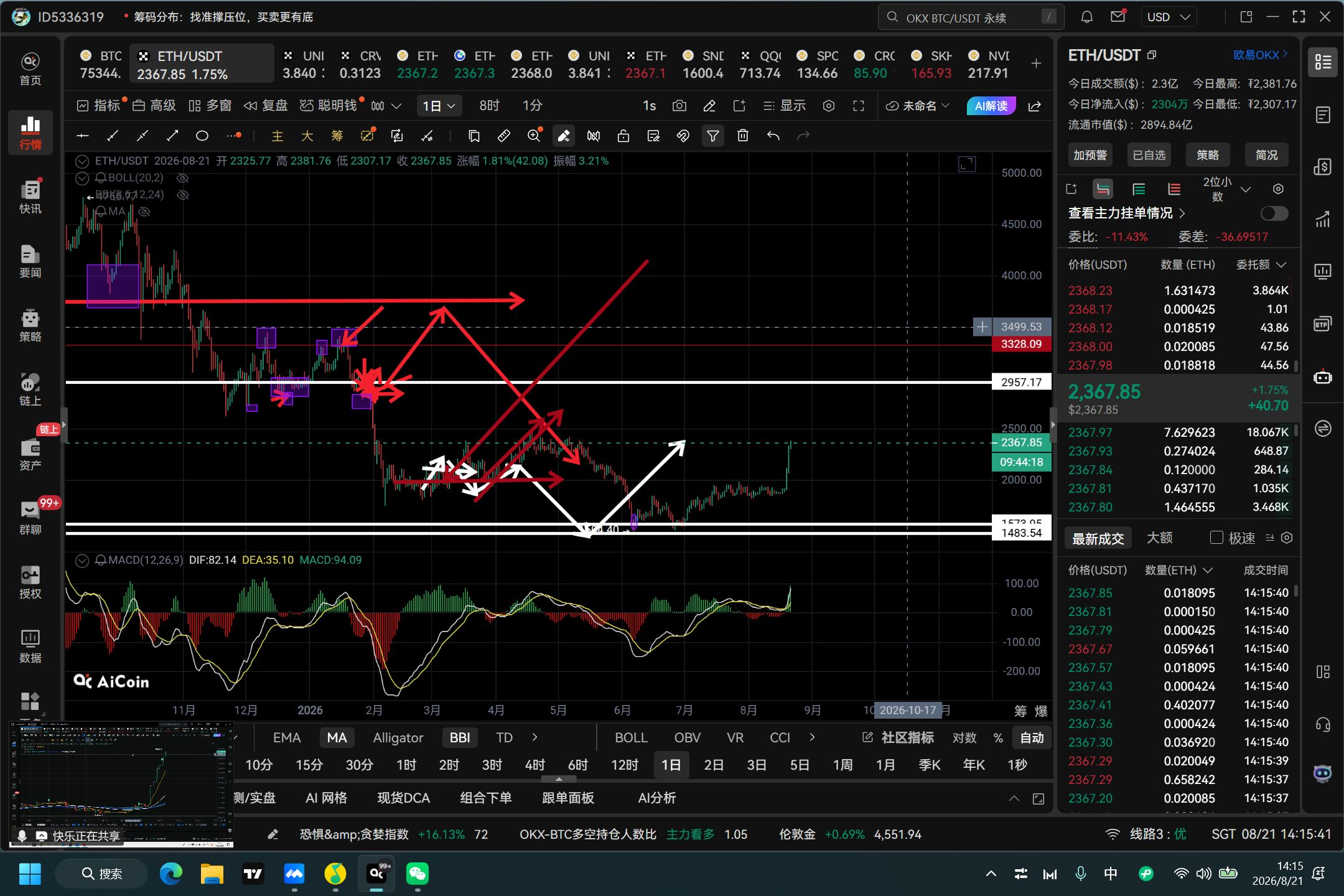The height and width of the screenshot is (896, 1344).
Task: Collapse the MACD(12,26,9) indicator legend
Action: (82, 560)
